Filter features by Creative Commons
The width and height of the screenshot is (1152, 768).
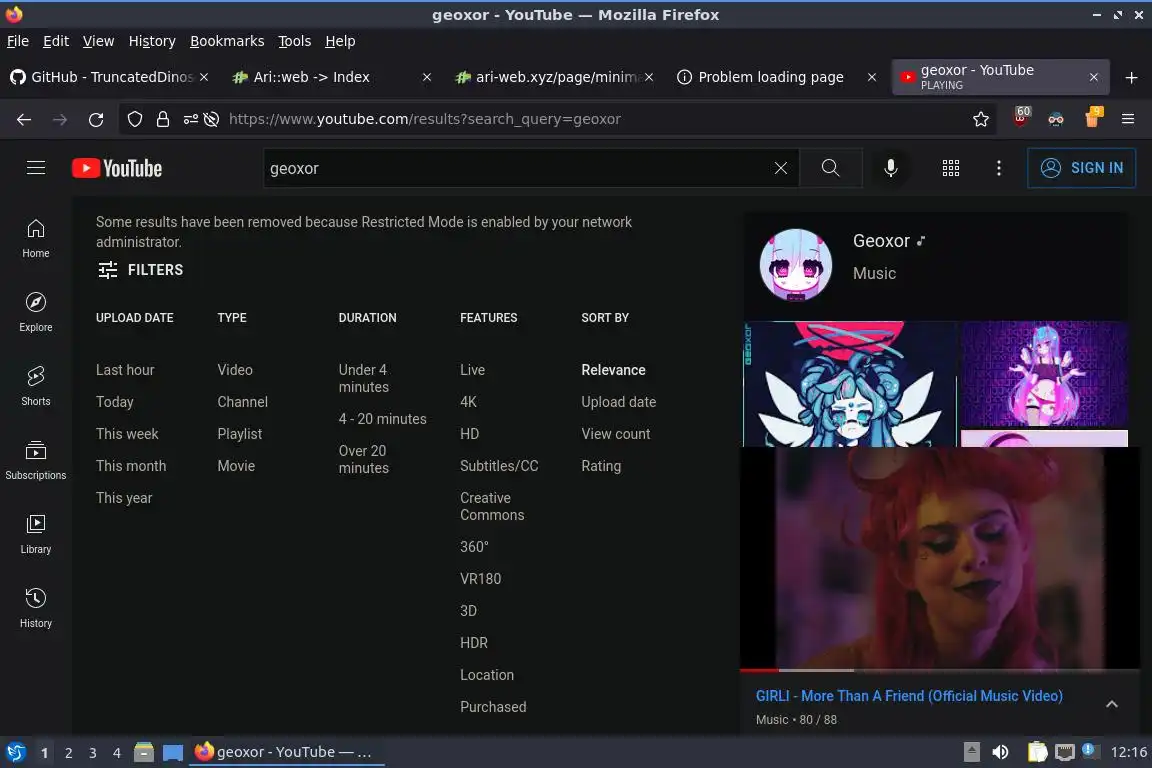coord(492,506)
